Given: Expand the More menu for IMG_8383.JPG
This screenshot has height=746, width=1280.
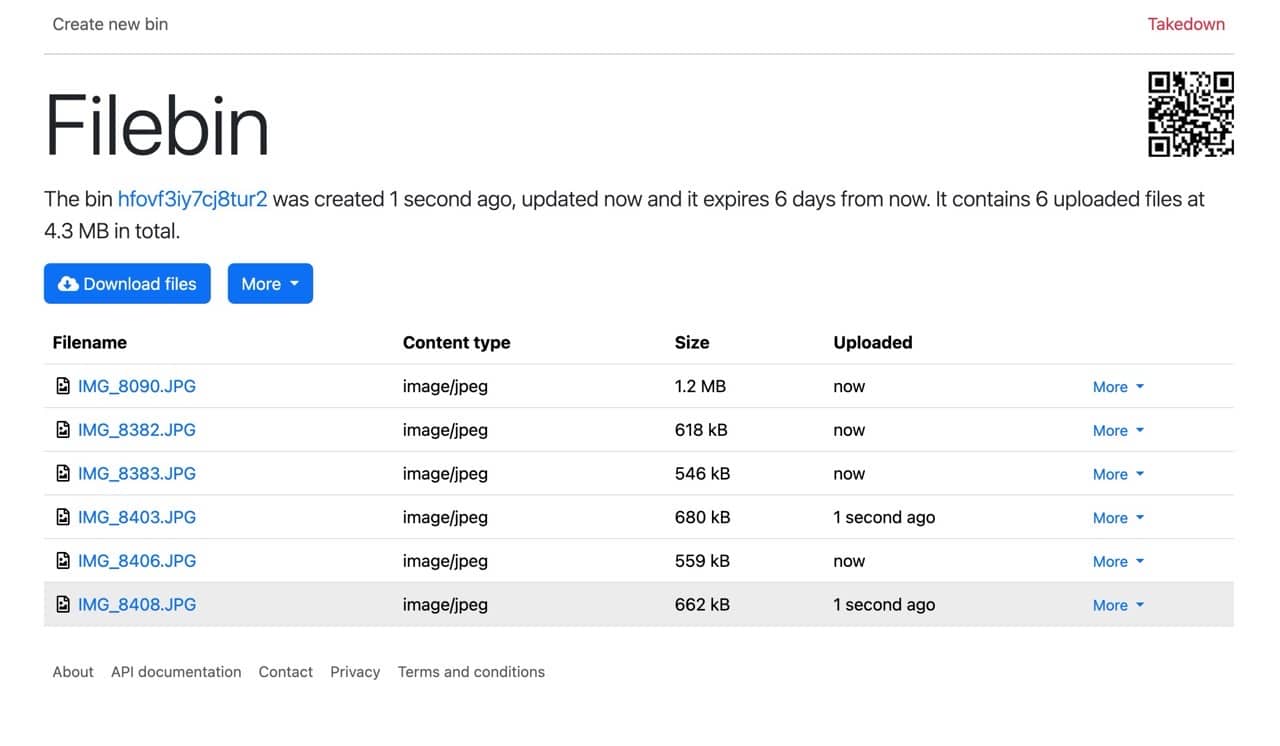Looking at the screenshot, I should tap(1118, 474).
